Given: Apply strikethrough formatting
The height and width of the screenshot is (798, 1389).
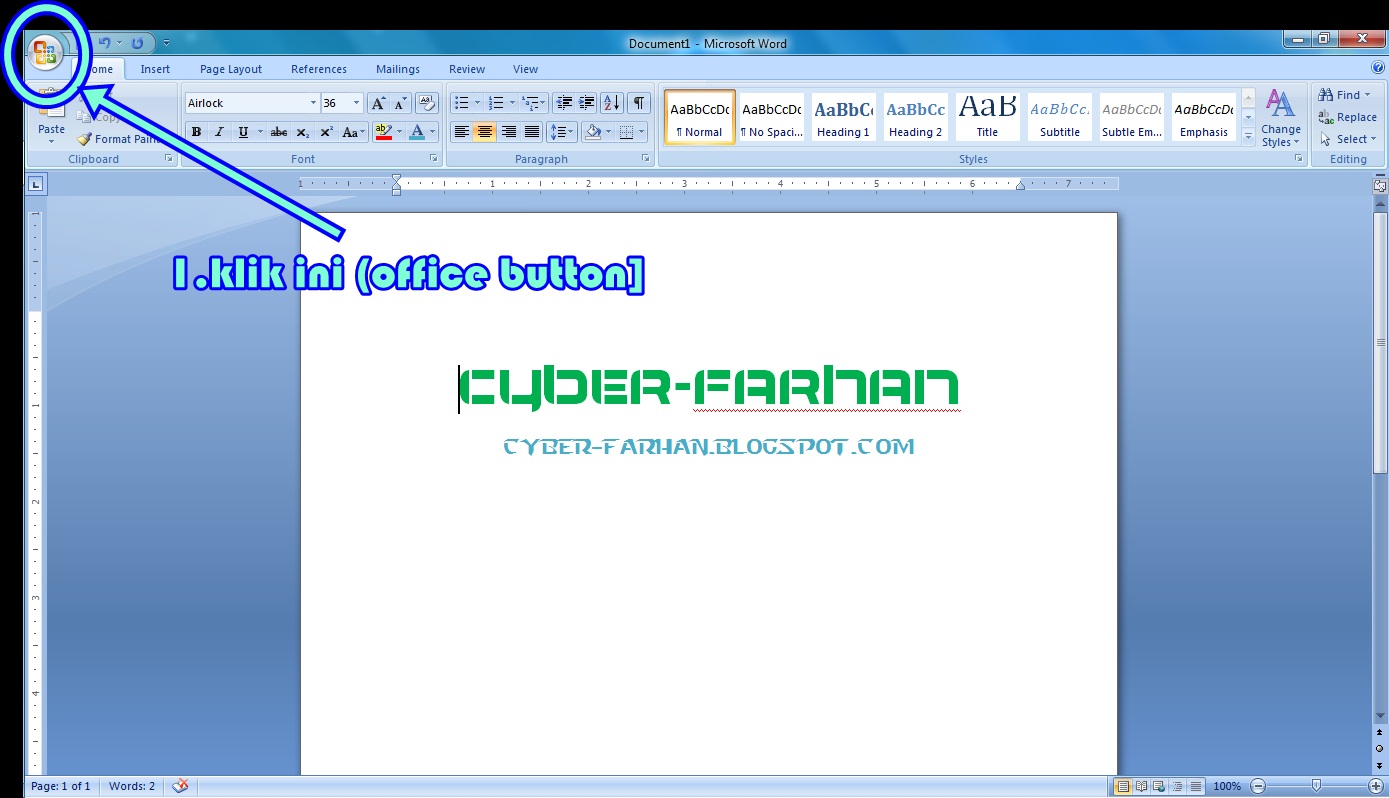Looking at the screenshot, I should pos(279,132).
